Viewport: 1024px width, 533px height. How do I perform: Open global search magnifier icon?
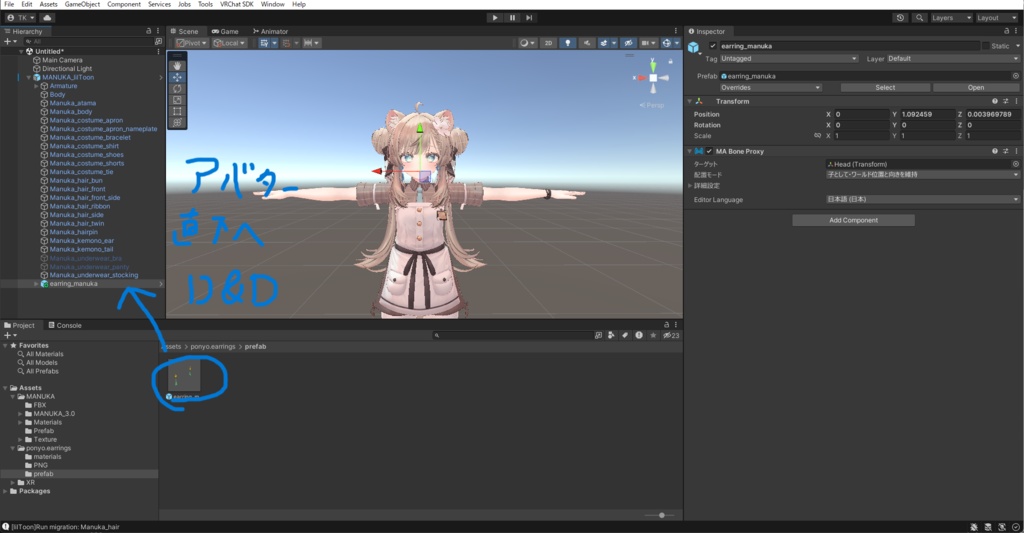tap(920, 18)
